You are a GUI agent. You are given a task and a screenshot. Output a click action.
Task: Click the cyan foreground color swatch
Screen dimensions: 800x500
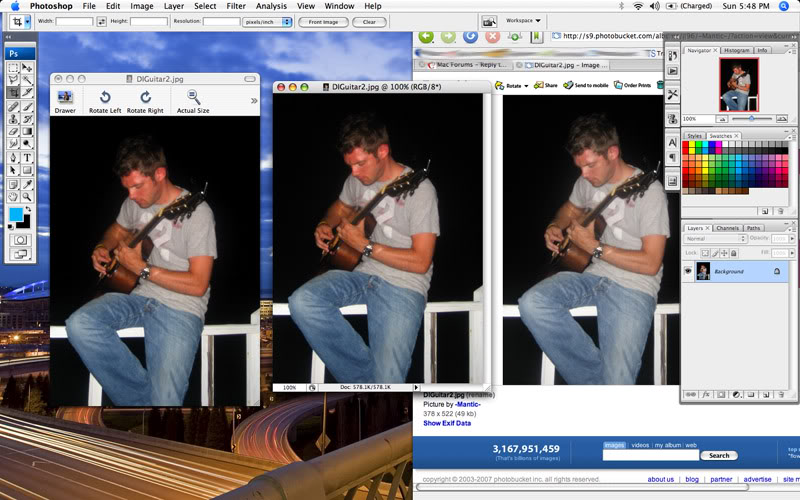pos(15,214)
